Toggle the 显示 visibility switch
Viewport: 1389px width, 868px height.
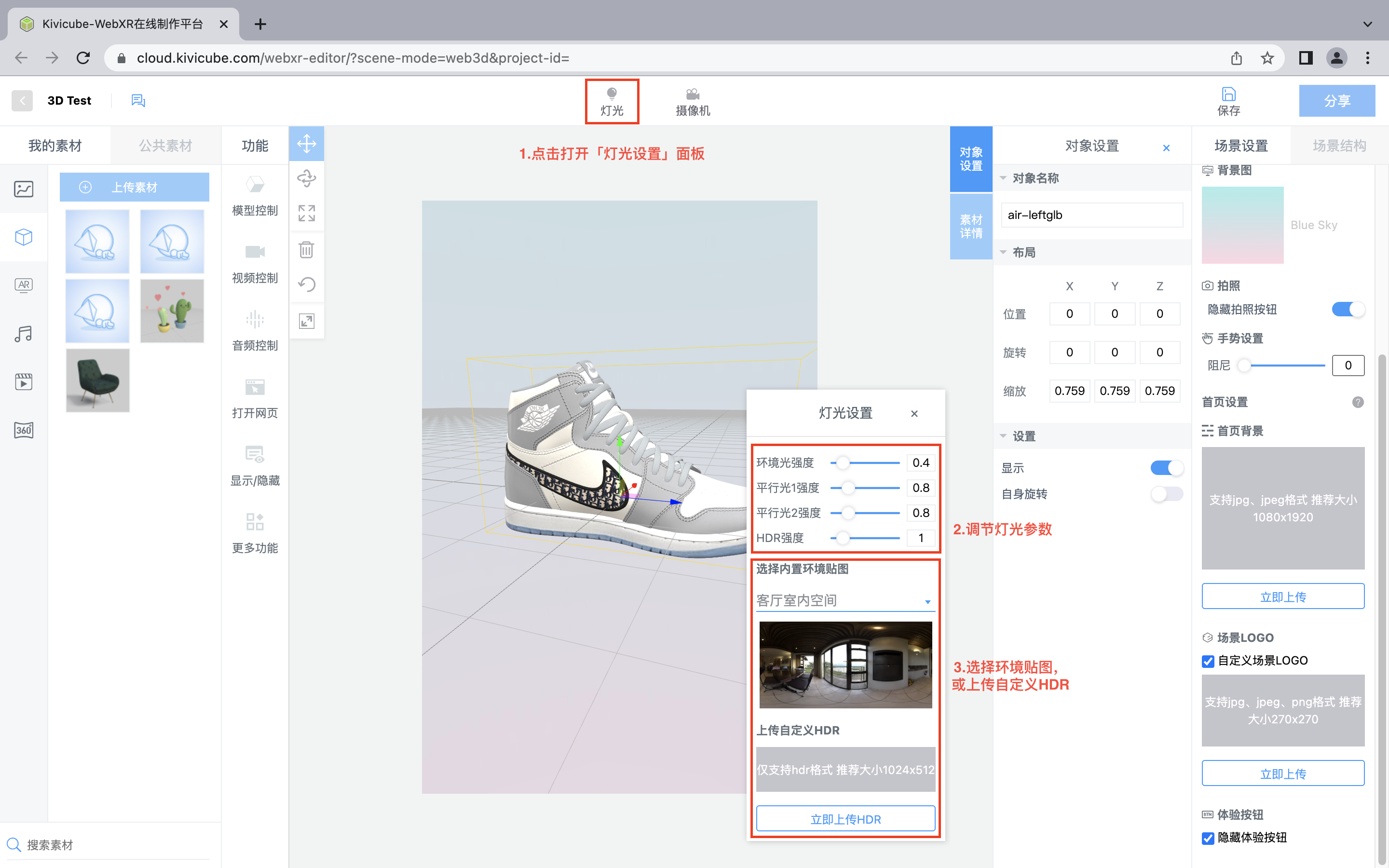click(1166, 468)
